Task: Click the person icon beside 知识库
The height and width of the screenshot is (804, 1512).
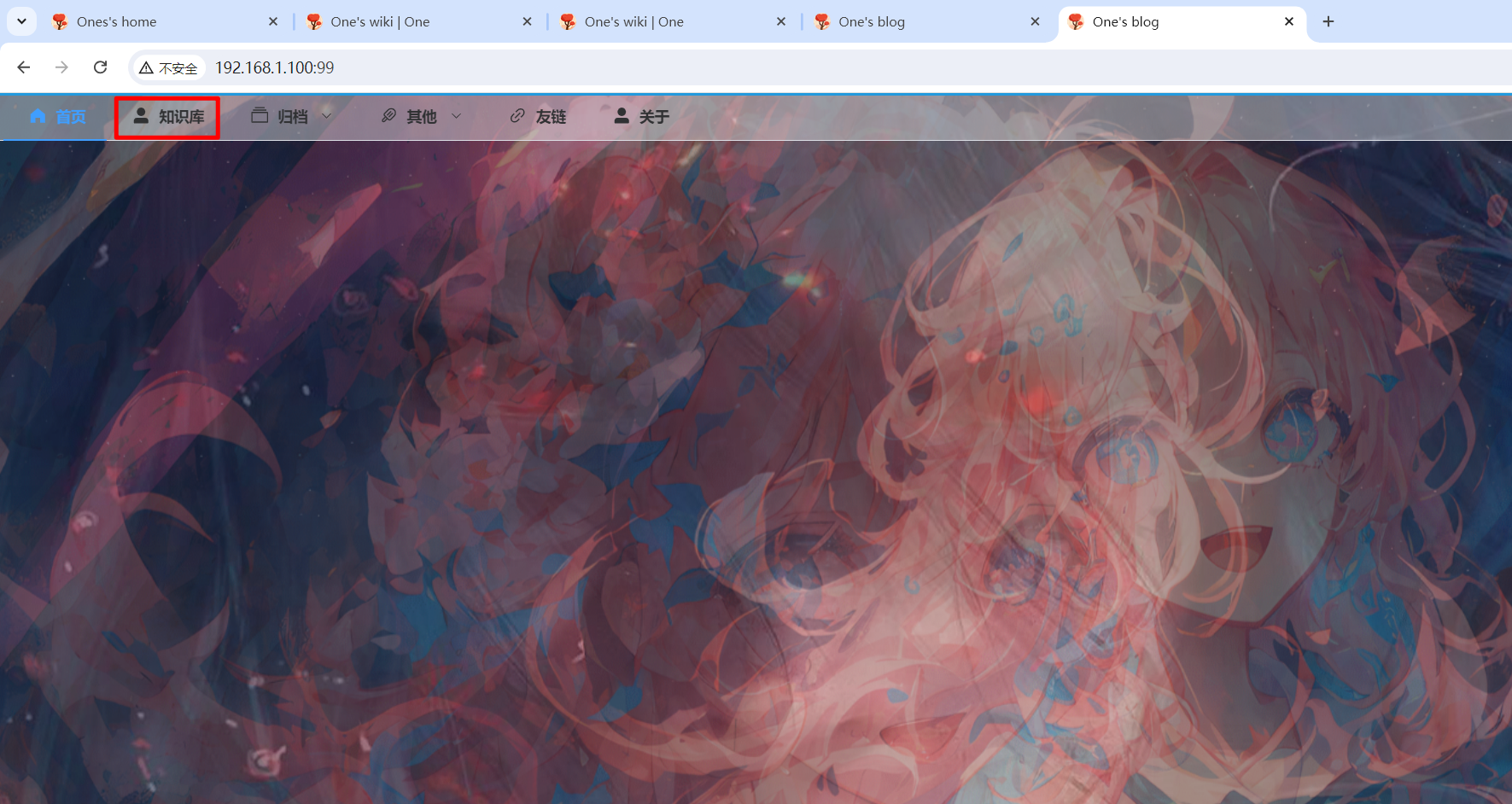Action: coord(141,115)
